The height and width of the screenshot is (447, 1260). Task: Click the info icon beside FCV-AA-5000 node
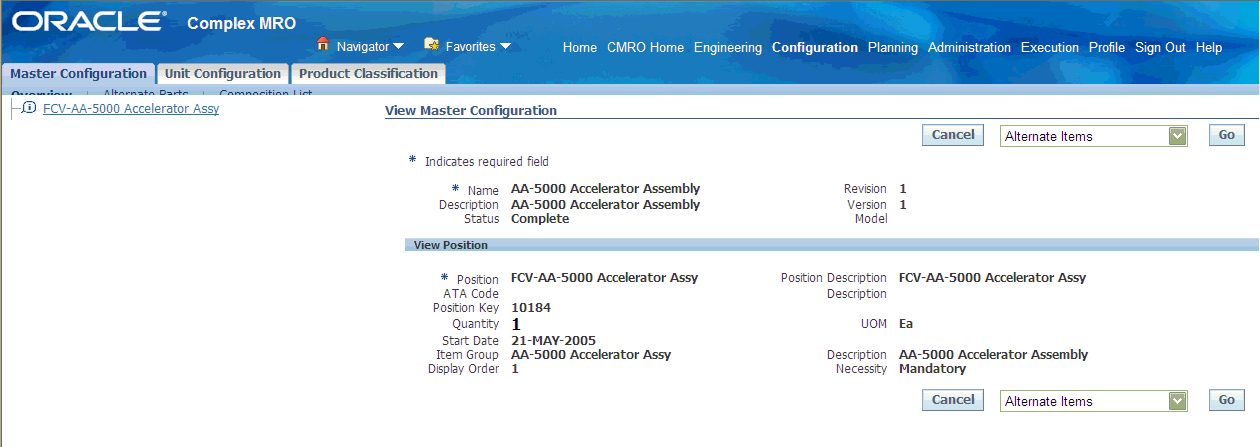pyautogui.click(x=29, y=108)
